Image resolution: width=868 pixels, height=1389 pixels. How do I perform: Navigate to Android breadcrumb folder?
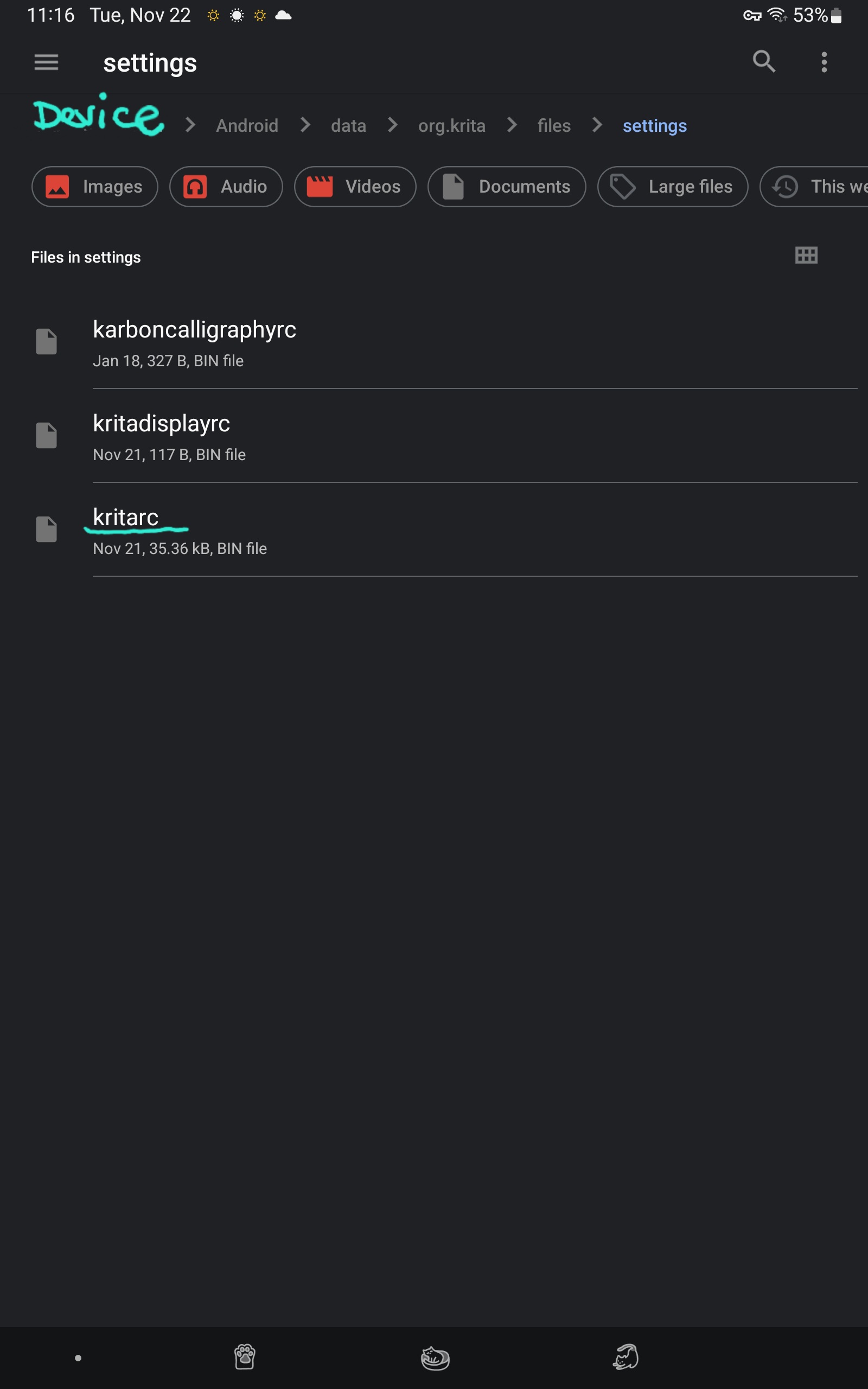point(247,126)
